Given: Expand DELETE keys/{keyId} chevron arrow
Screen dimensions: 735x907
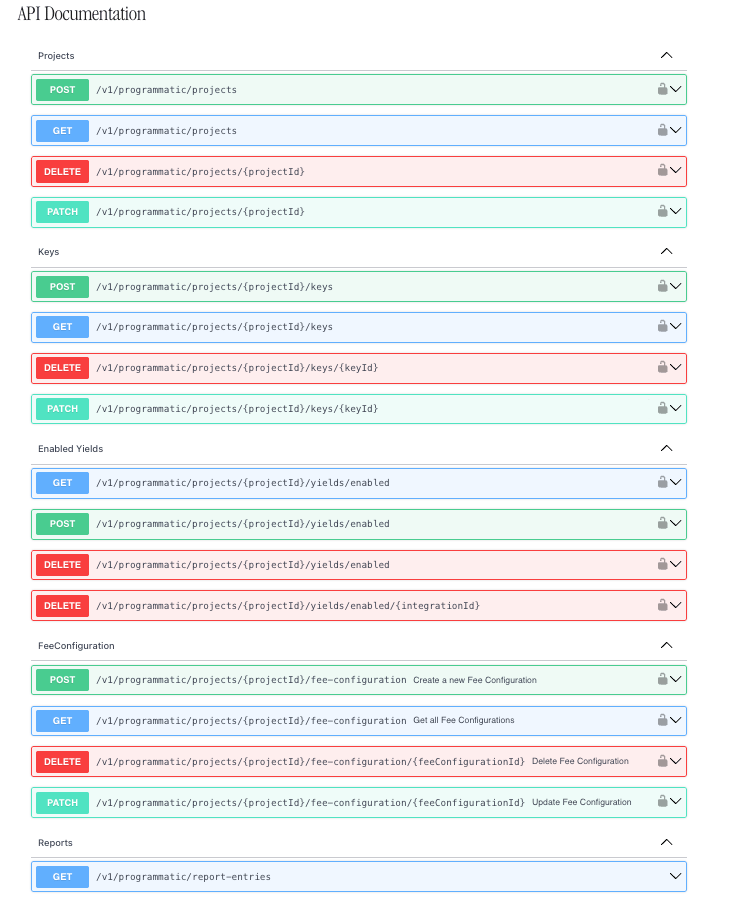Looking at the screenshot, I should pyautogui.click(x=675, y=367).
